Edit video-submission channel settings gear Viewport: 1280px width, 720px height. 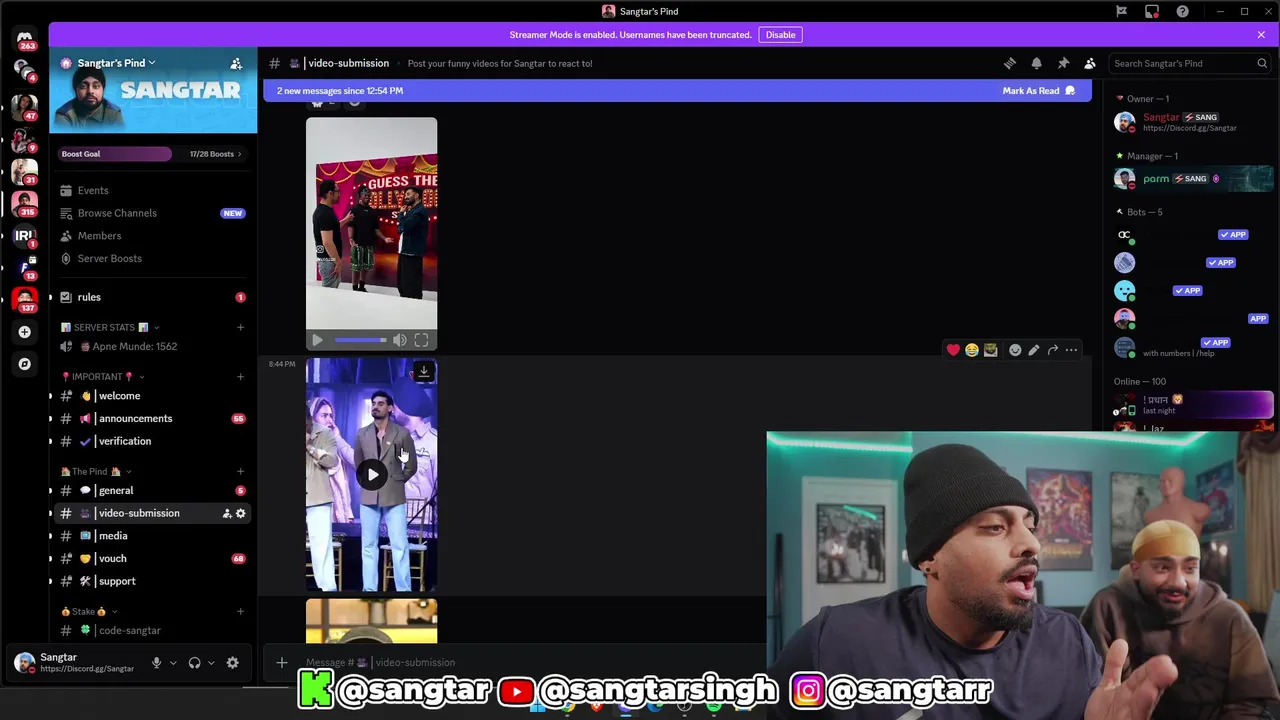[x=240, y=513]
